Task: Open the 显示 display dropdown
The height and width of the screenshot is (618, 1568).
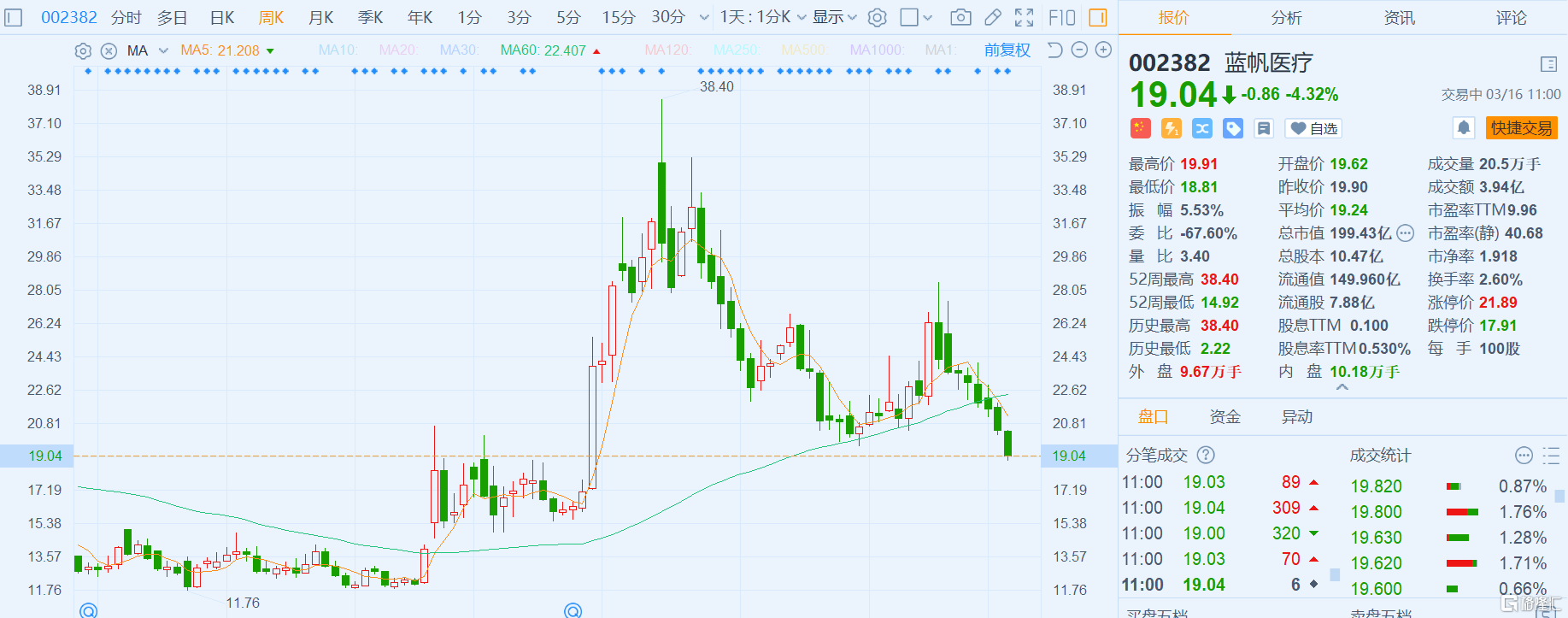Action: [835, 17]
